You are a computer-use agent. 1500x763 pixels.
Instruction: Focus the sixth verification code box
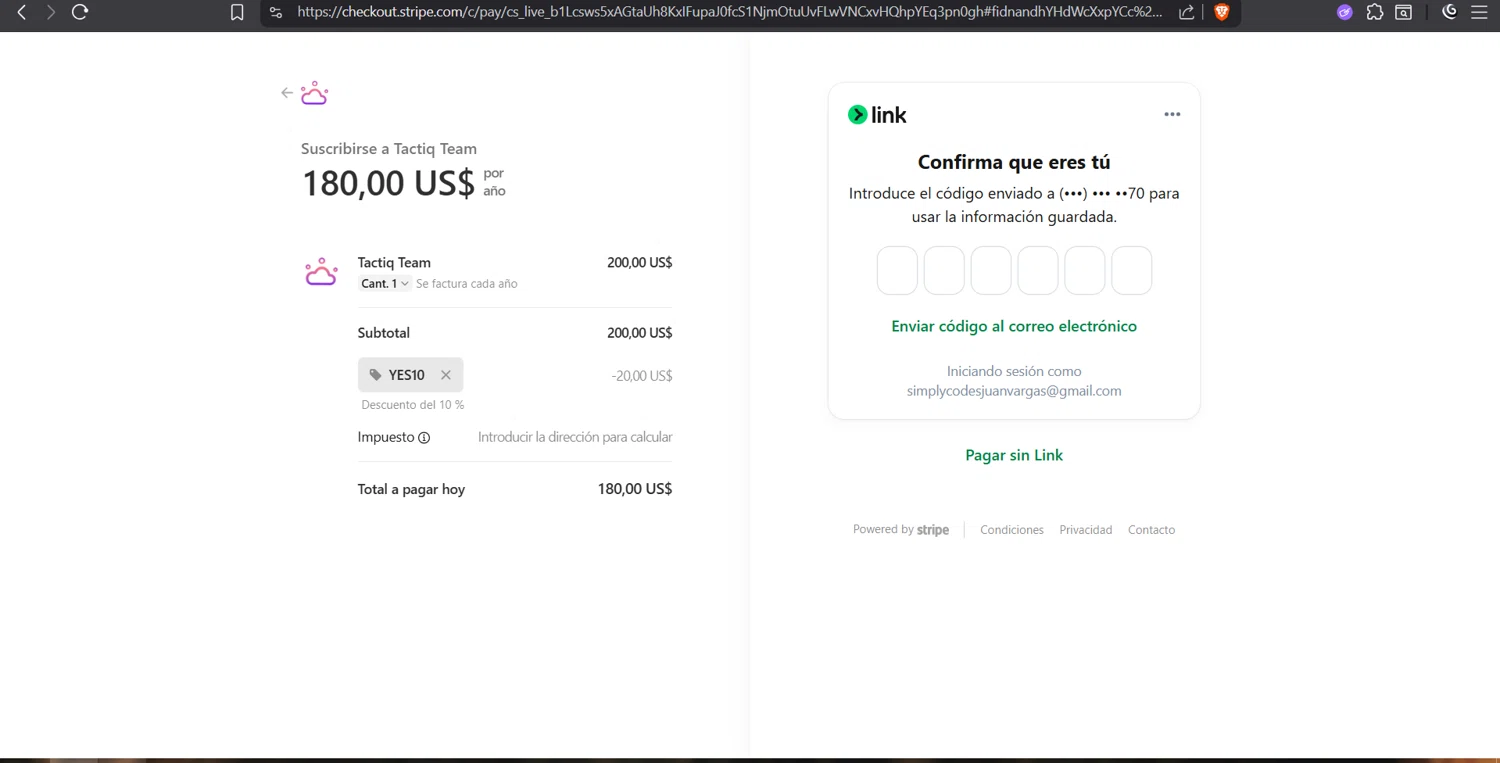coord(1132,271)
